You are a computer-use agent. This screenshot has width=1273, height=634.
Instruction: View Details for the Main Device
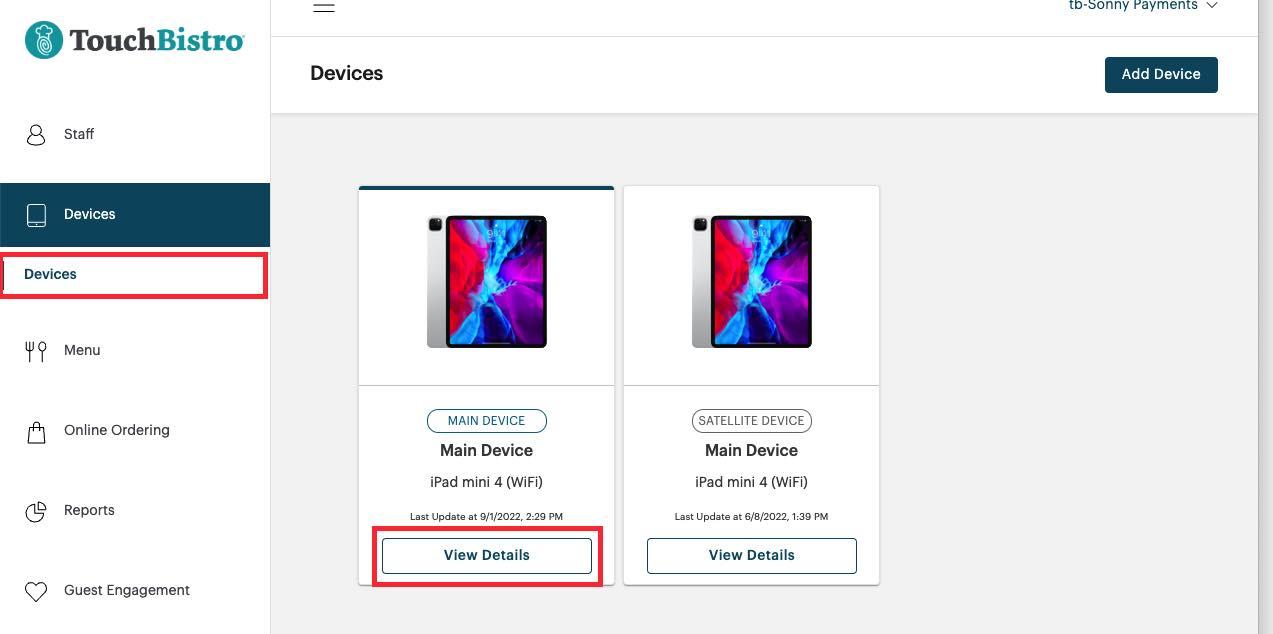click(x=486, y=555)
